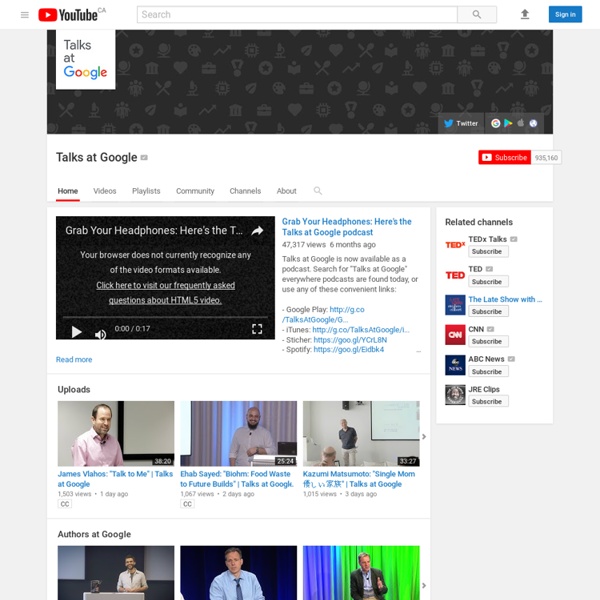Open channel search magnifier icon
This screenshot has width=600, height=600.
(x=318, y=191)
